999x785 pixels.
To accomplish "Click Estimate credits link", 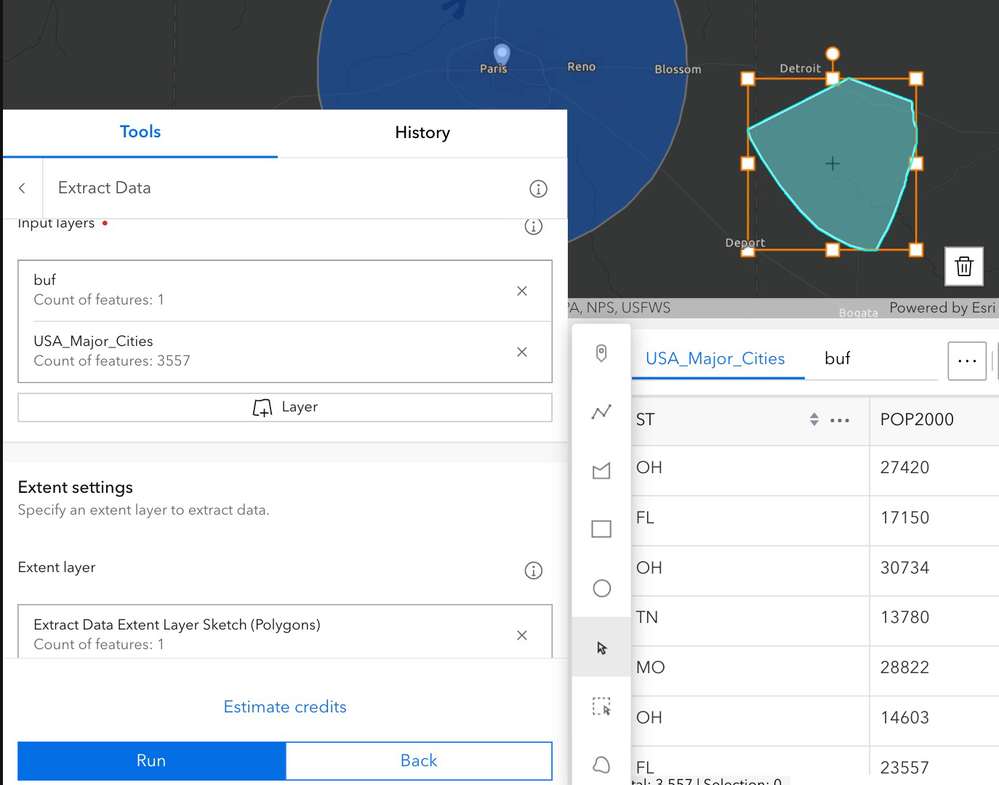I will tap(285, 707).
